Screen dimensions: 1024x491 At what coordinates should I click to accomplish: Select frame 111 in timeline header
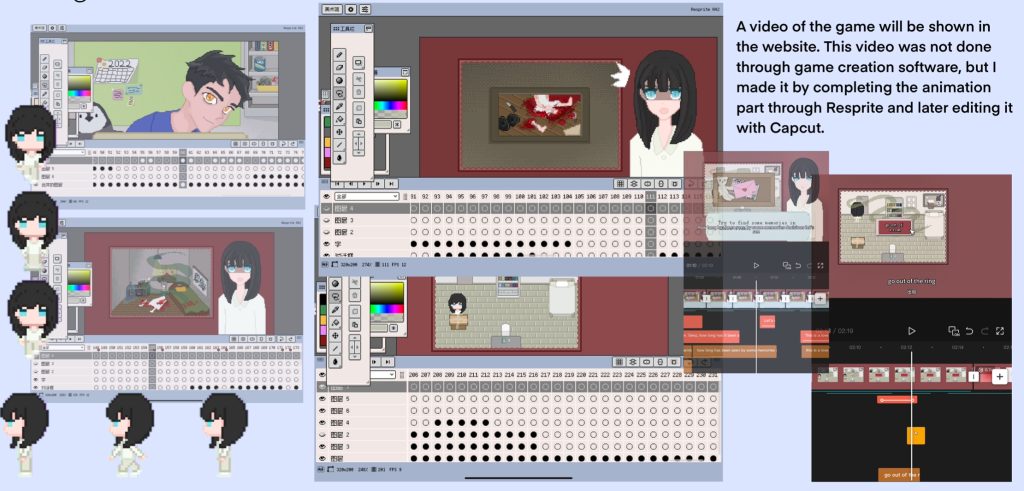pos(650,197)
